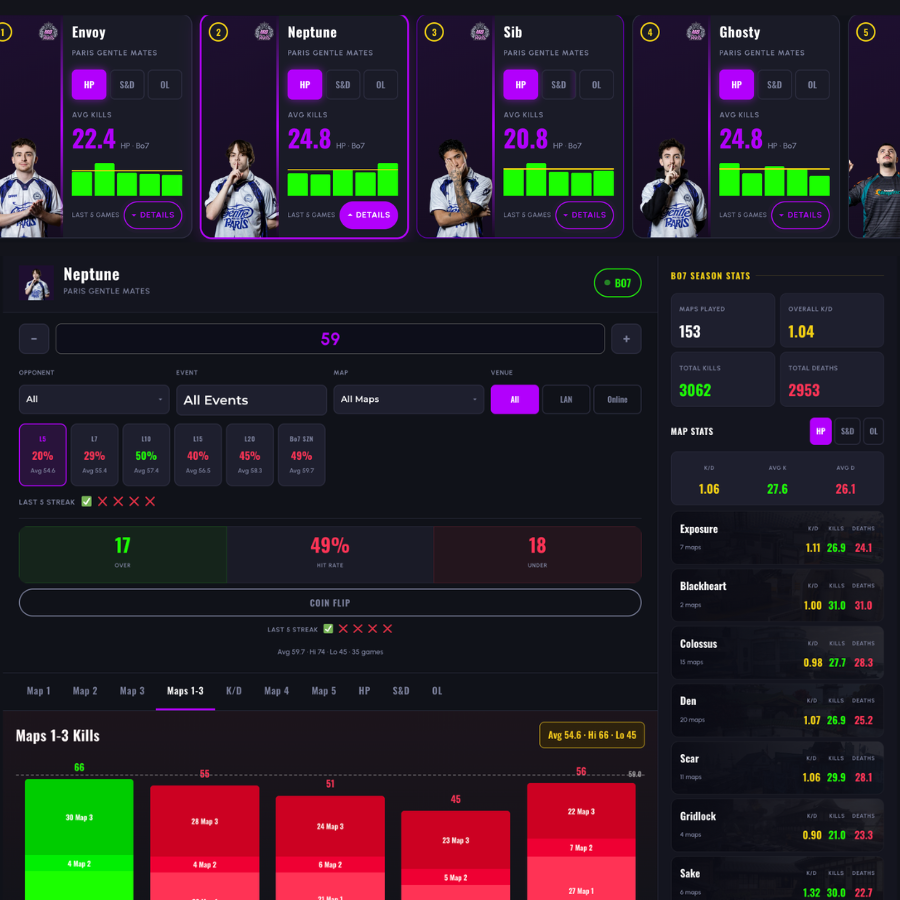Click the team logo on Sib's card
Image resolution: width=900 pixels, height=900 pixels.
coord(480,32)
